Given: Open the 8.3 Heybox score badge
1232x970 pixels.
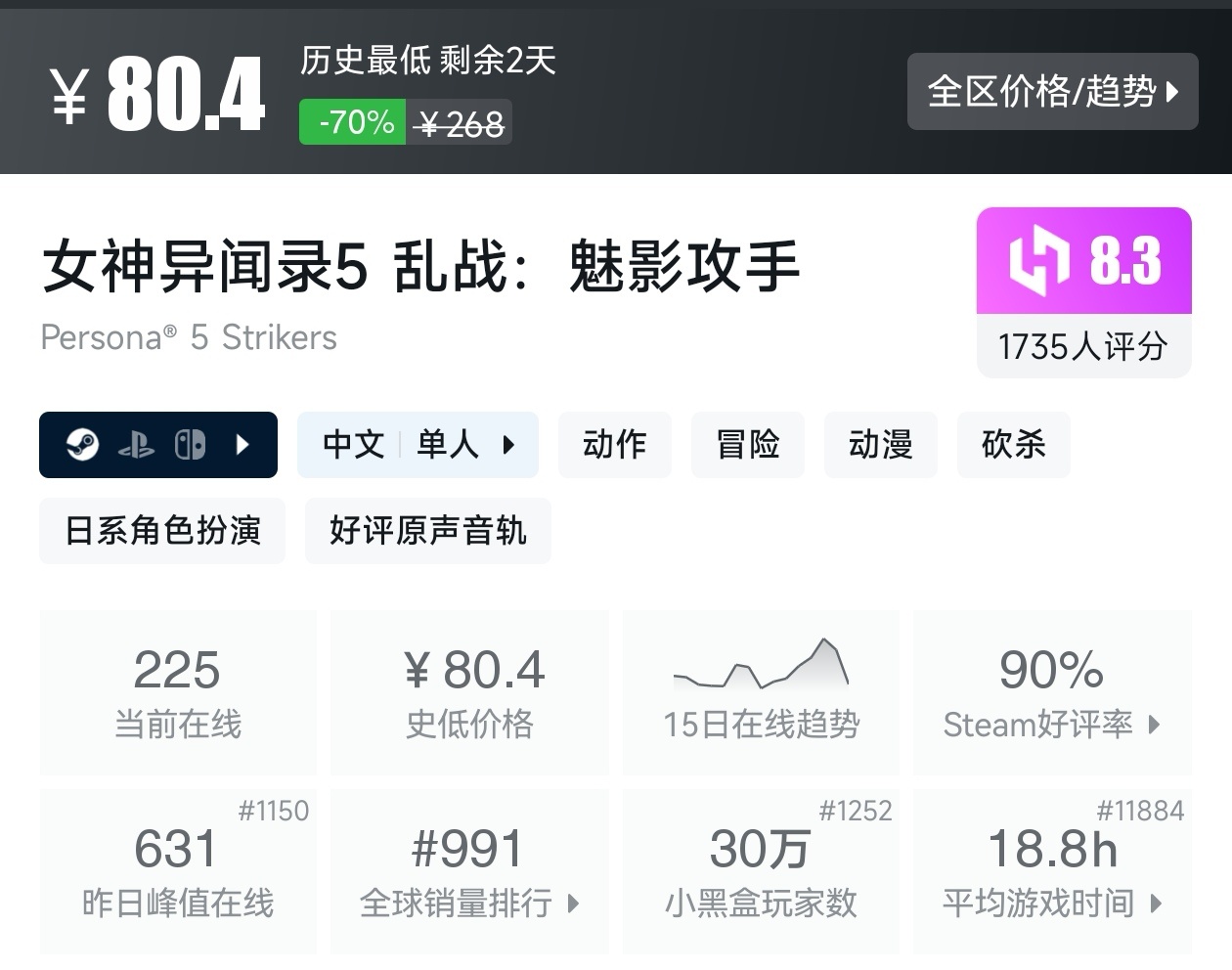Looking at the screenshot, I should click(1084, 261).
